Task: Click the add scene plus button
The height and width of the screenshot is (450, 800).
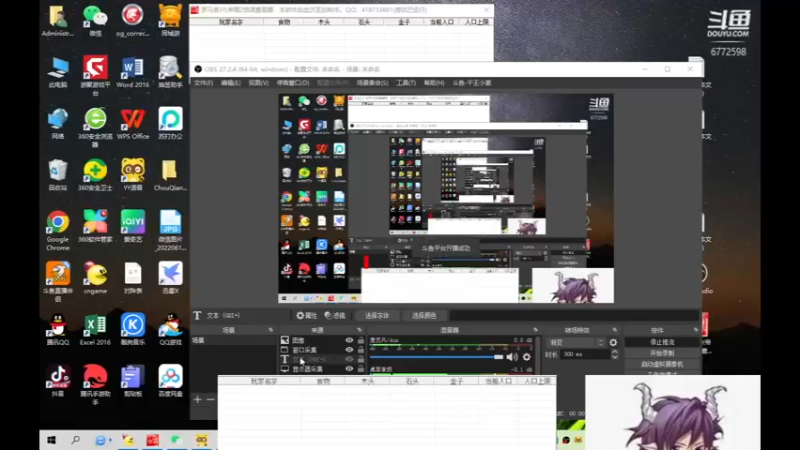Action: pyautogui.click(x=197, y=399)
